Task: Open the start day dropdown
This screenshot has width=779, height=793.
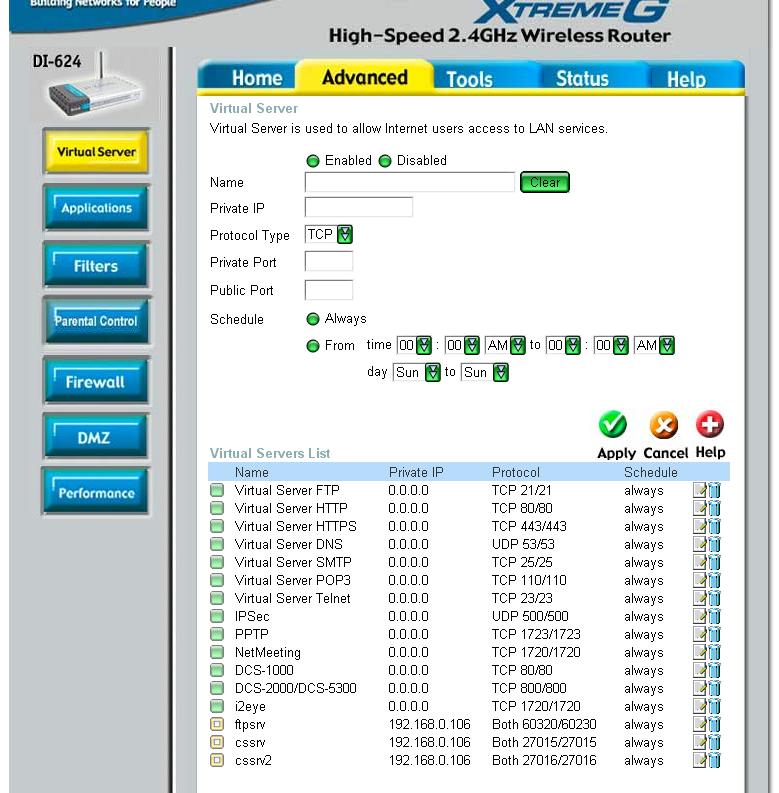Action: [417, 373]
